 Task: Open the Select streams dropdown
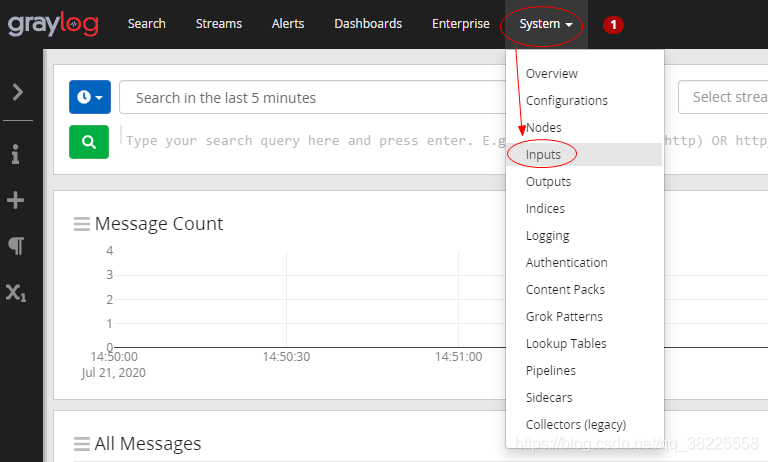(723, 97)
